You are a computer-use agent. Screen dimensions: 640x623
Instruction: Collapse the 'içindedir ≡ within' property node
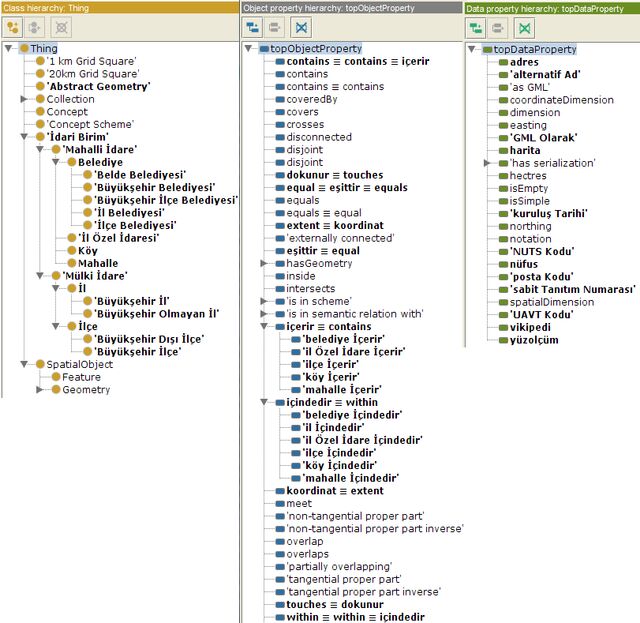(264, 402)
